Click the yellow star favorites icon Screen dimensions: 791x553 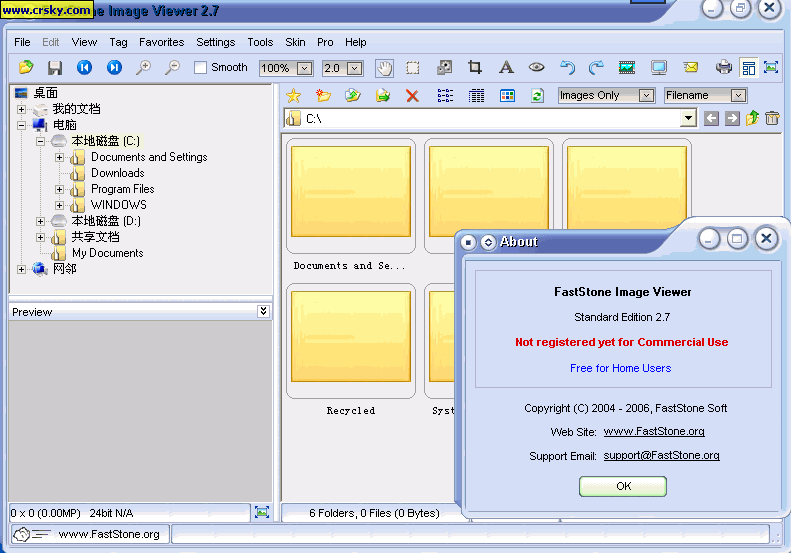pyautogui.click(x=293, y=96)
